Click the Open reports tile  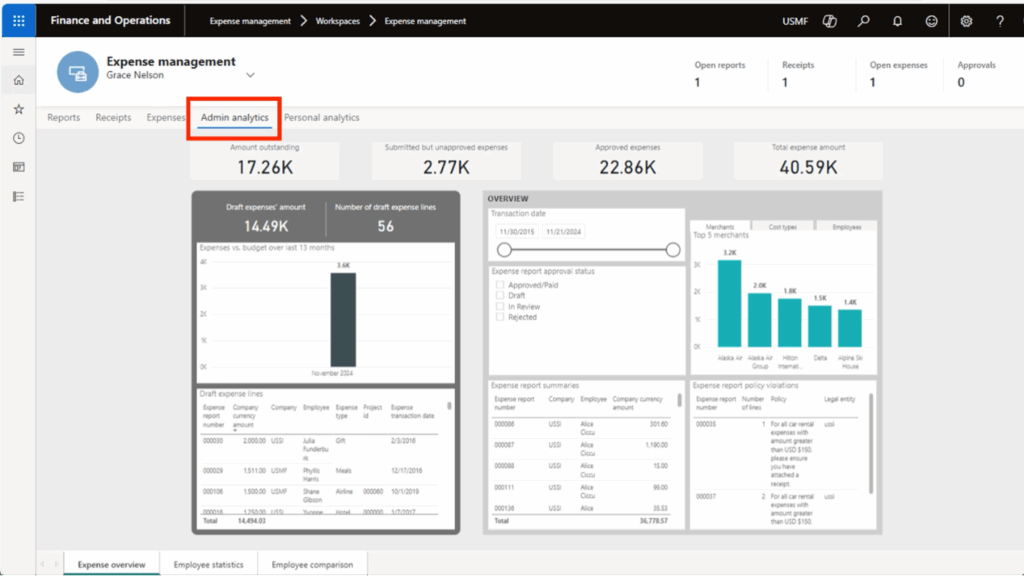pos(720,74)
